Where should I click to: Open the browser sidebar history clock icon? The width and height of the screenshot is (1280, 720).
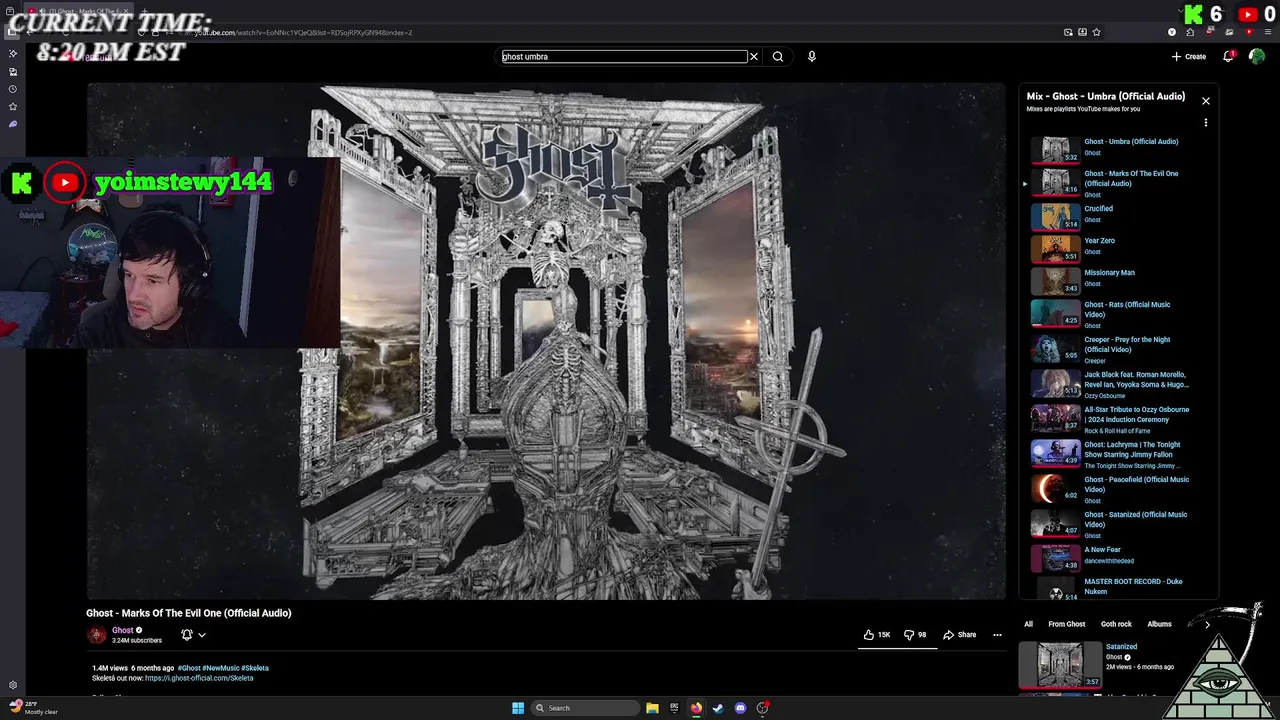click(13, 89)
